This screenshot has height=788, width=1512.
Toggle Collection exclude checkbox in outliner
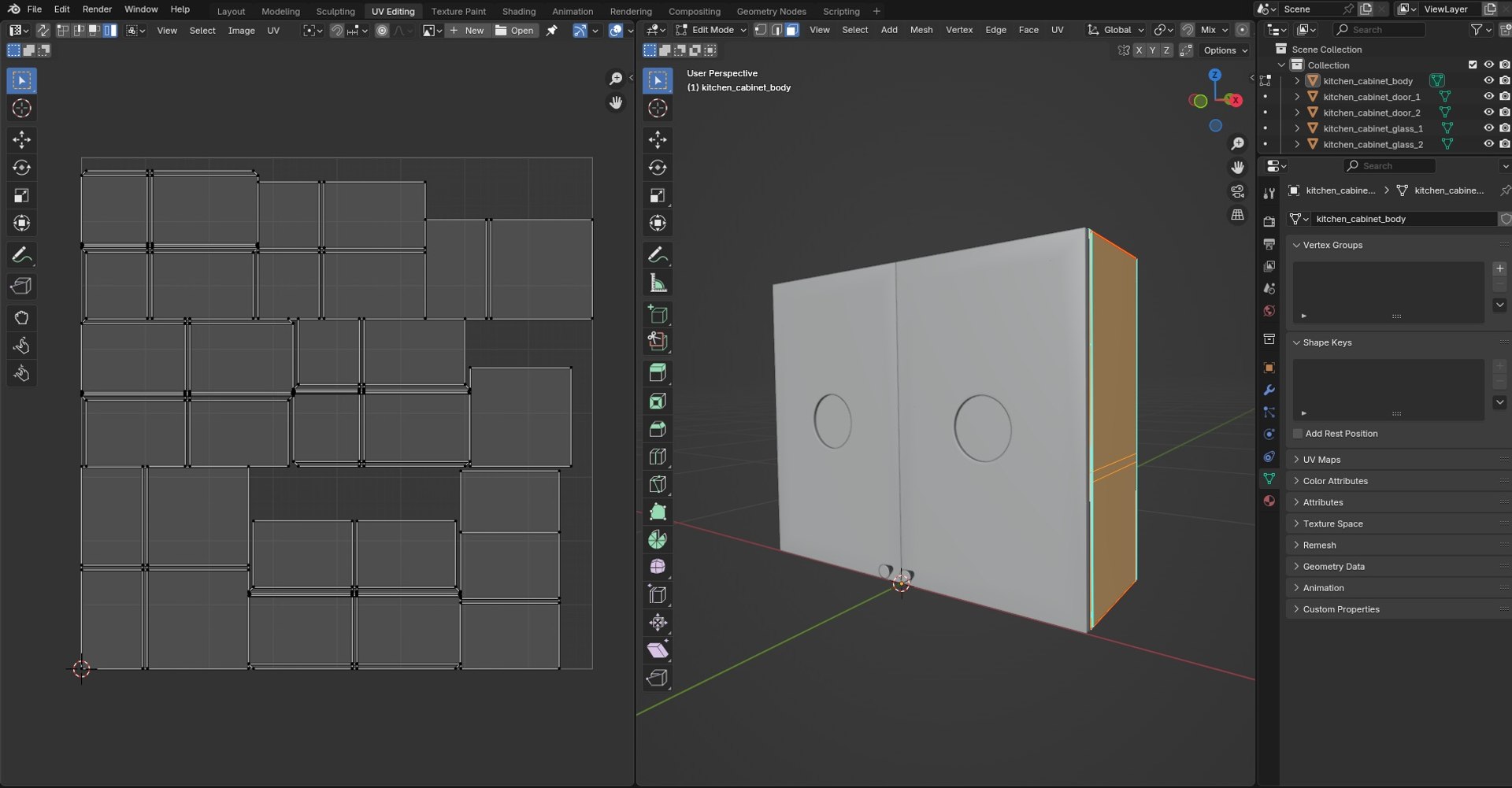pos(1473,65)
